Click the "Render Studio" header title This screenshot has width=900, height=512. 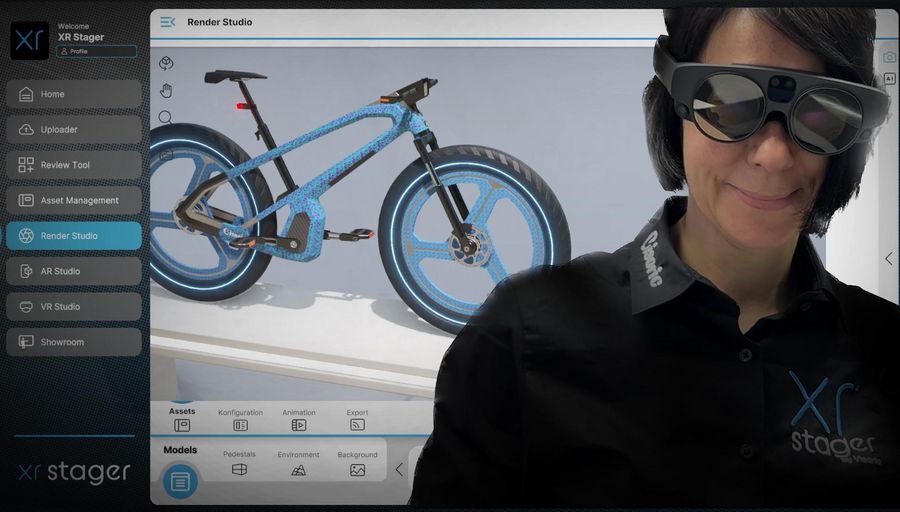pos(220,22)
